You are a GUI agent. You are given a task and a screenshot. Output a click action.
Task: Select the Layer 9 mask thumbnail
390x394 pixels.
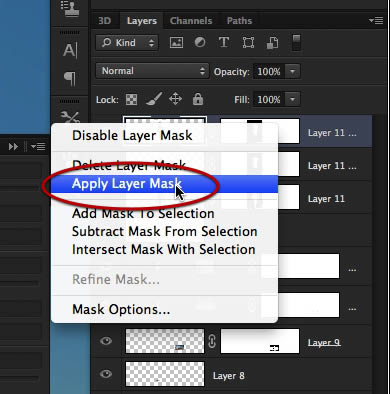(260, 341)
